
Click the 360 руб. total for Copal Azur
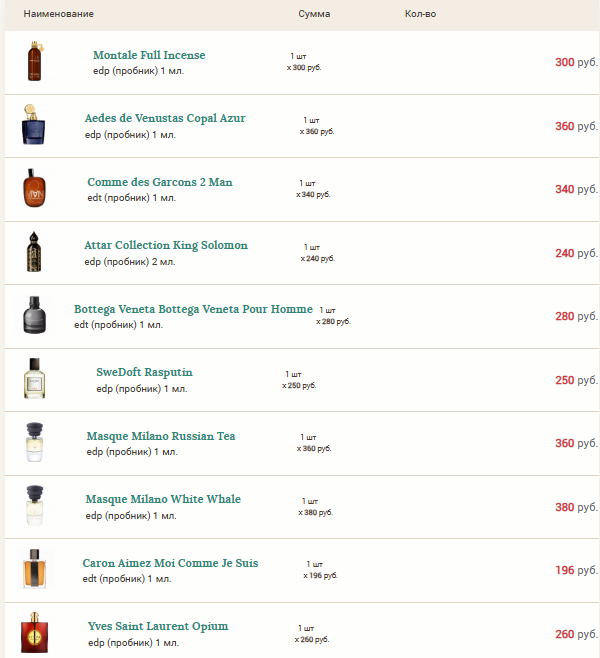pyautogui.click(x=577, y=126)
